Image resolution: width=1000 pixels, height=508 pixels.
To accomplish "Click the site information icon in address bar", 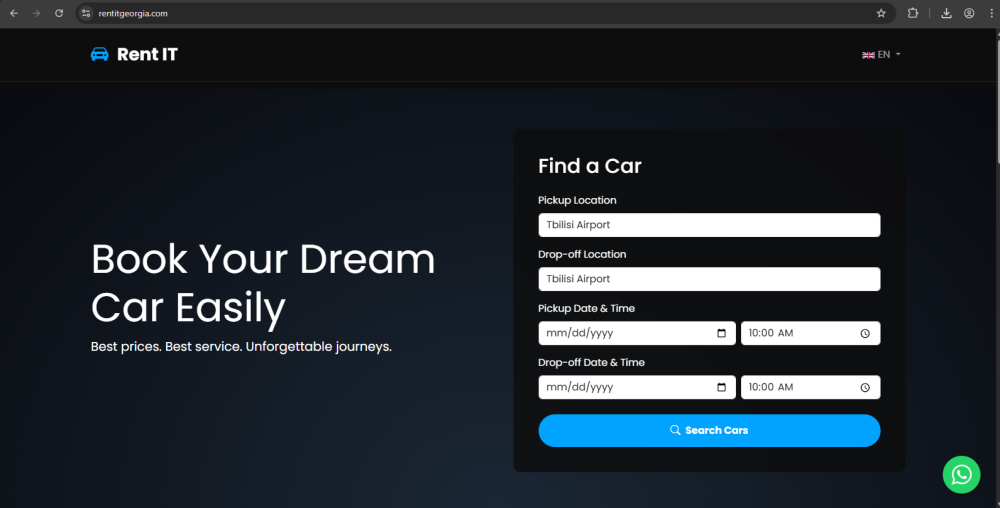I will 86,13.
